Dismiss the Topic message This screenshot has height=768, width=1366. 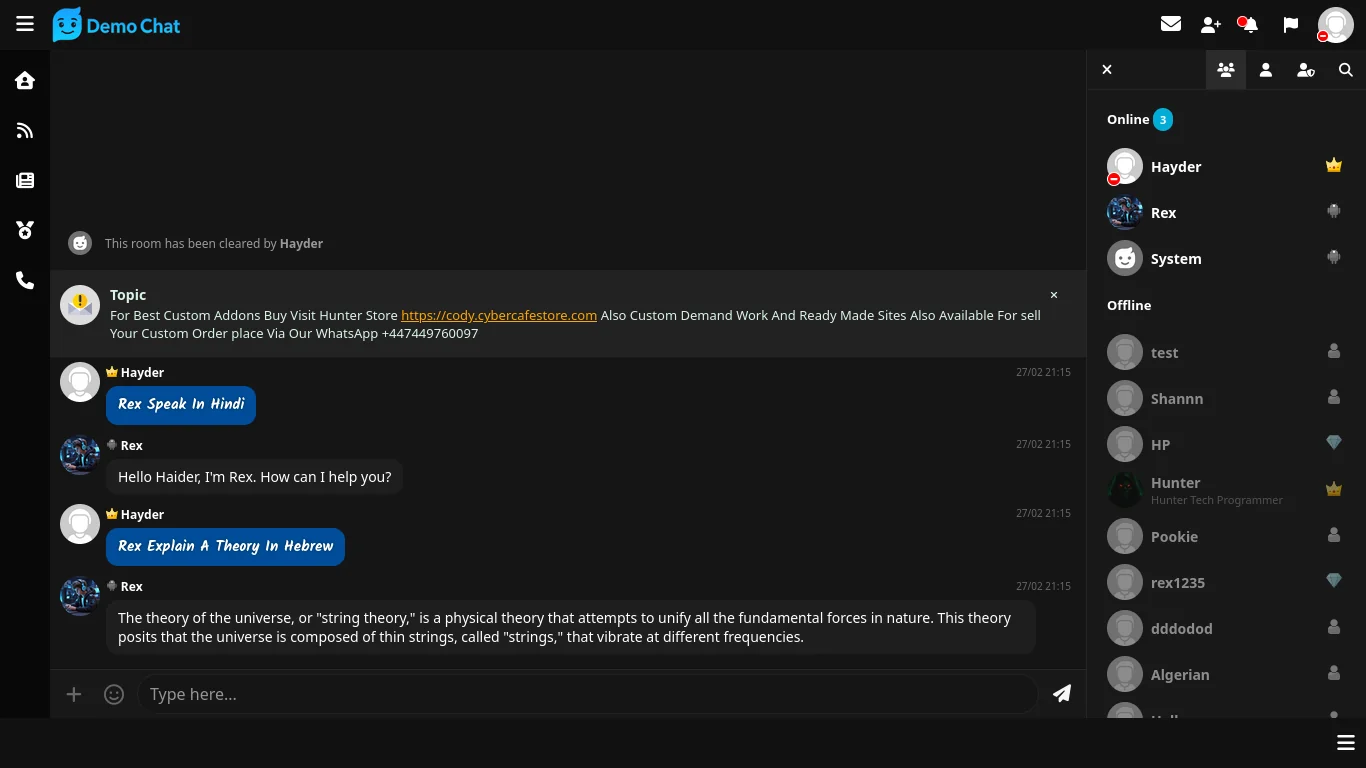click(1053, 295)
